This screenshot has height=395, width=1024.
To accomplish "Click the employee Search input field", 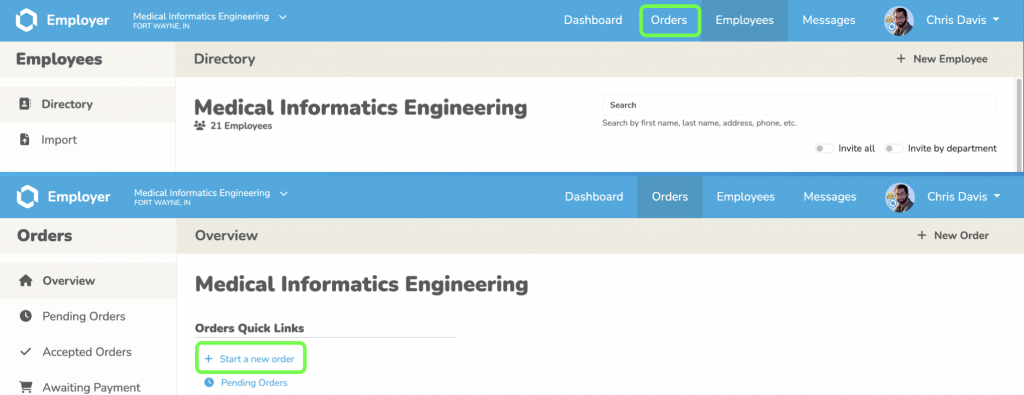I will point(799,105).
